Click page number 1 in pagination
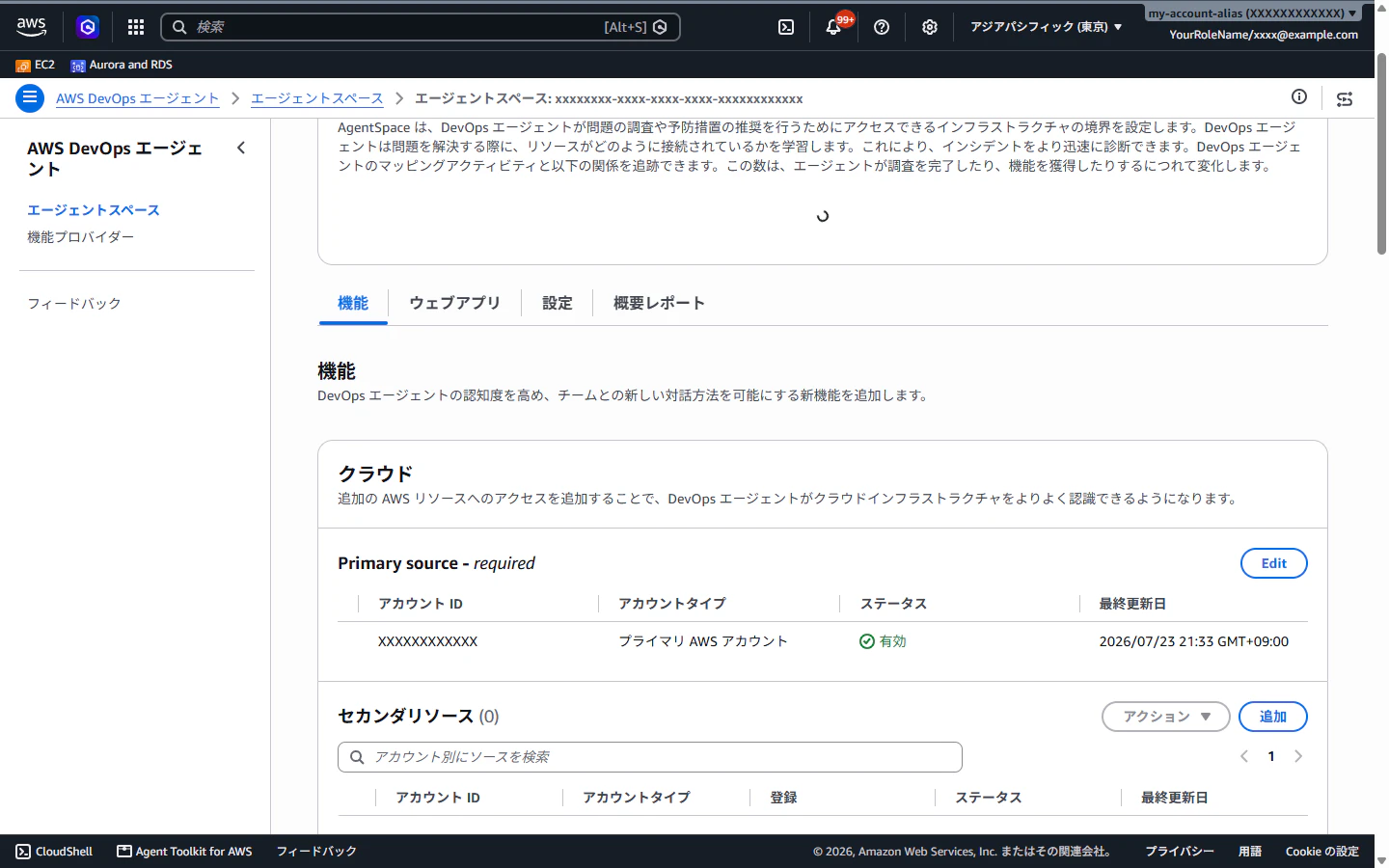The image size is (1389, 868). point(1271,756)
